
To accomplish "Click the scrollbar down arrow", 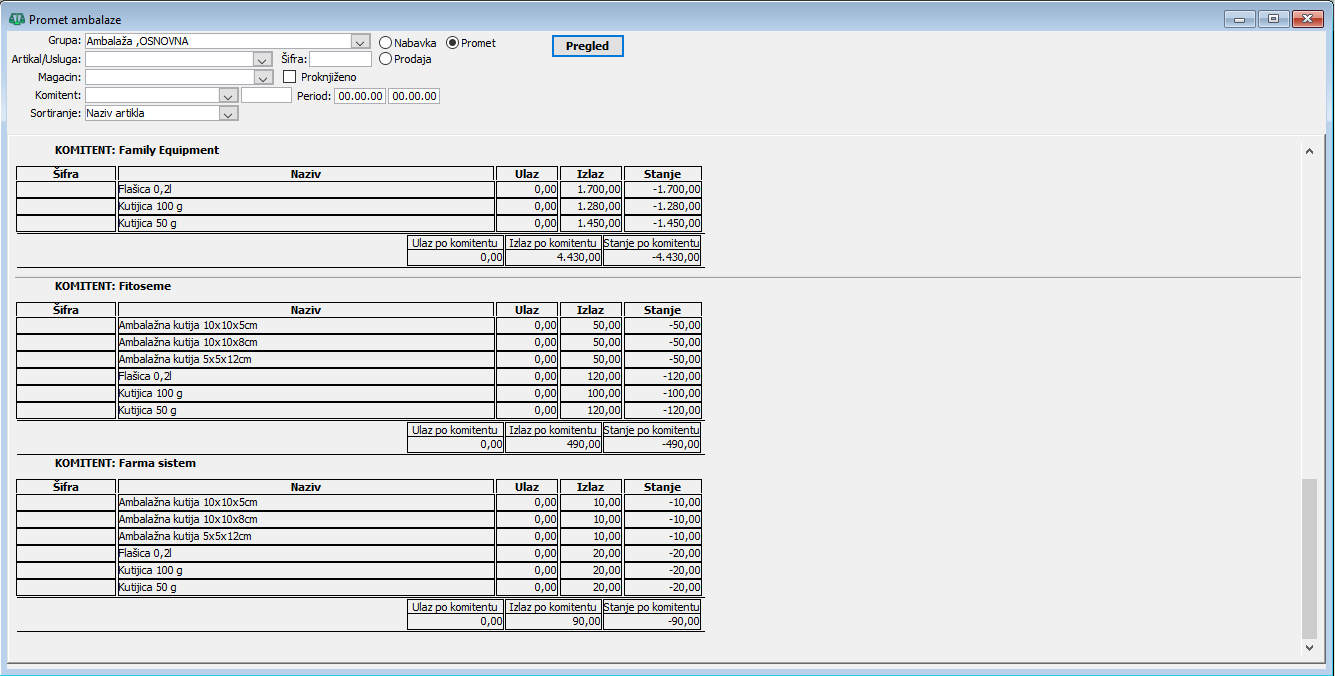I will click(x=1309, y=648).
